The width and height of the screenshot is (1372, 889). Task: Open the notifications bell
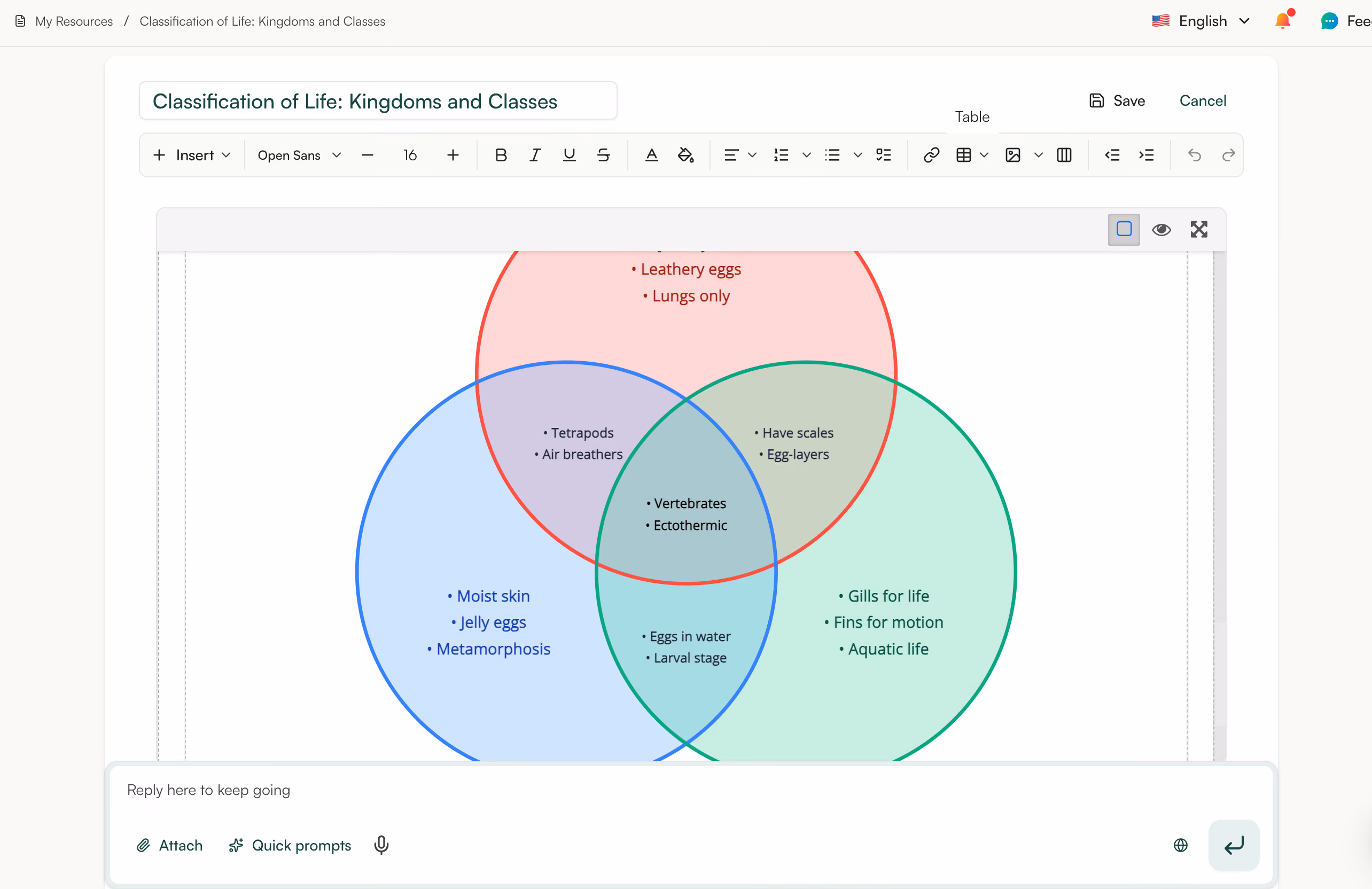pos(1283,20)
